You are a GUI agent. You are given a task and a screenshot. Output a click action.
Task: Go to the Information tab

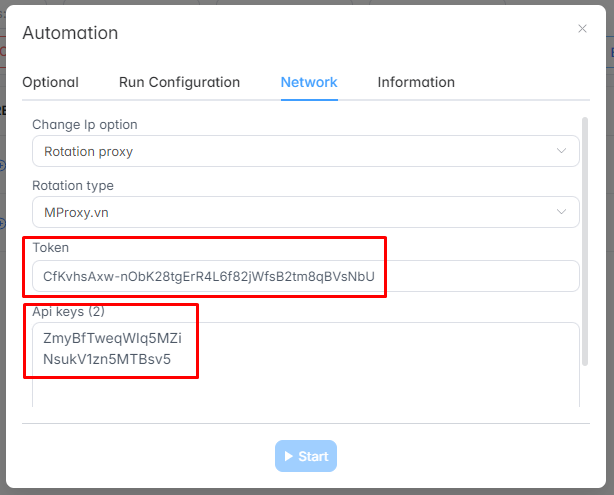coord(416,82)
